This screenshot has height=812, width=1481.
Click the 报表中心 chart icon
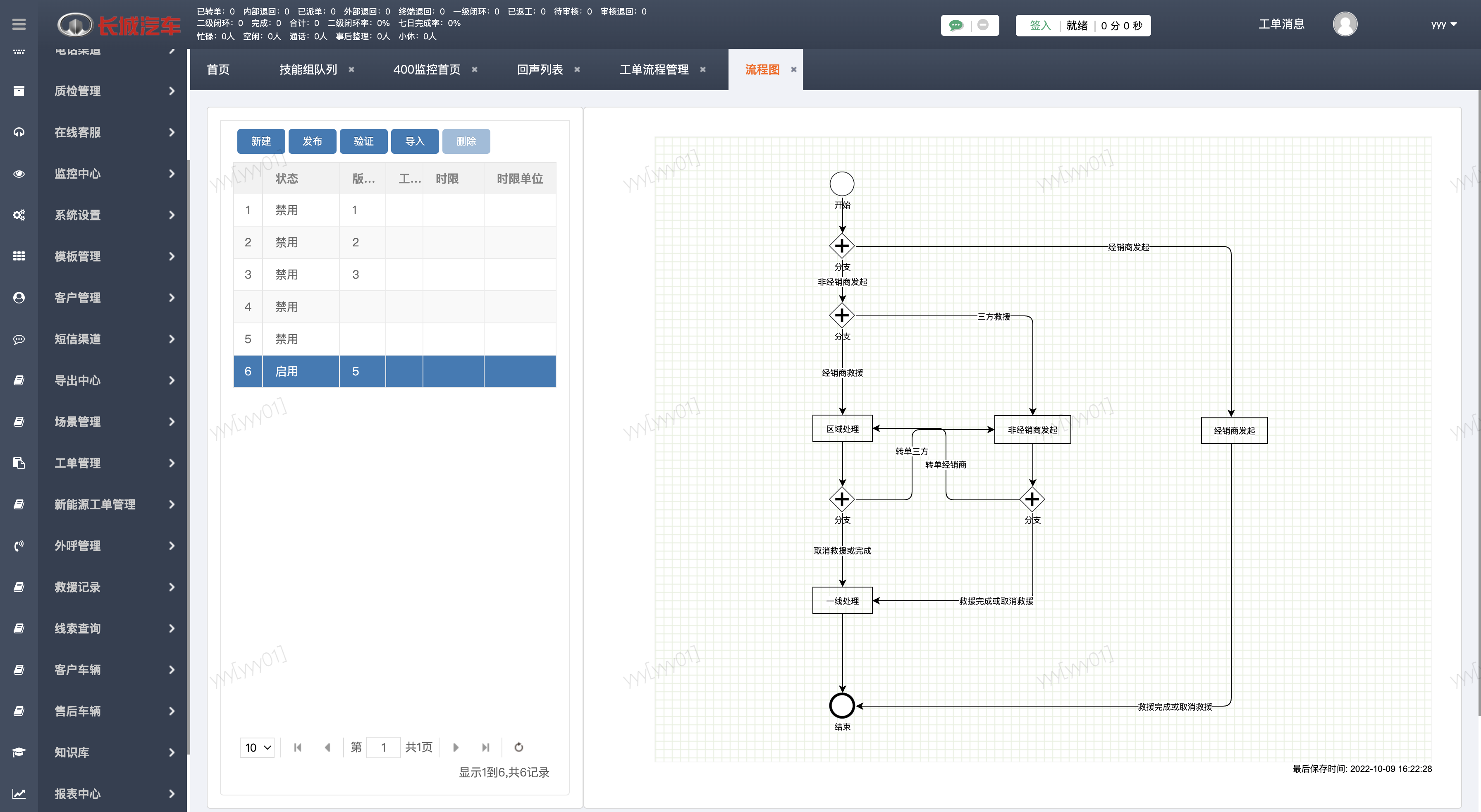pyautogui.click(x=19, y=793)
